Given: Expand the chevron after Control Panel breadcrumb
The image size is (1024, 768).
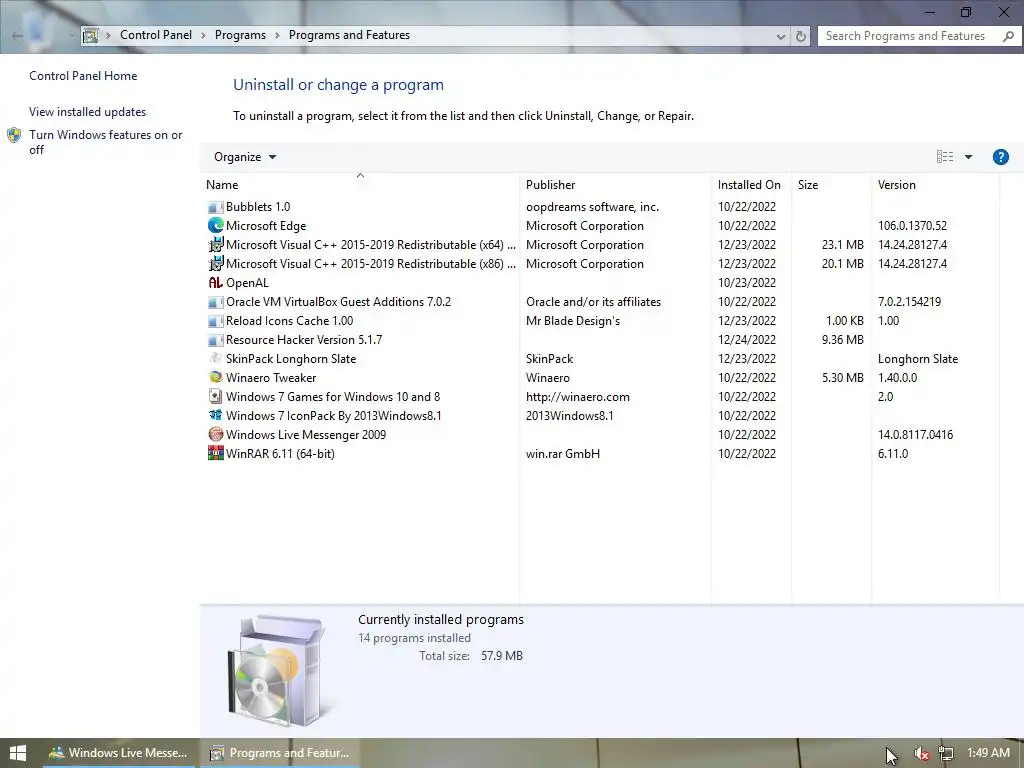Looking at the screenshot, I should pyautogui.click(x=203, y=35).
